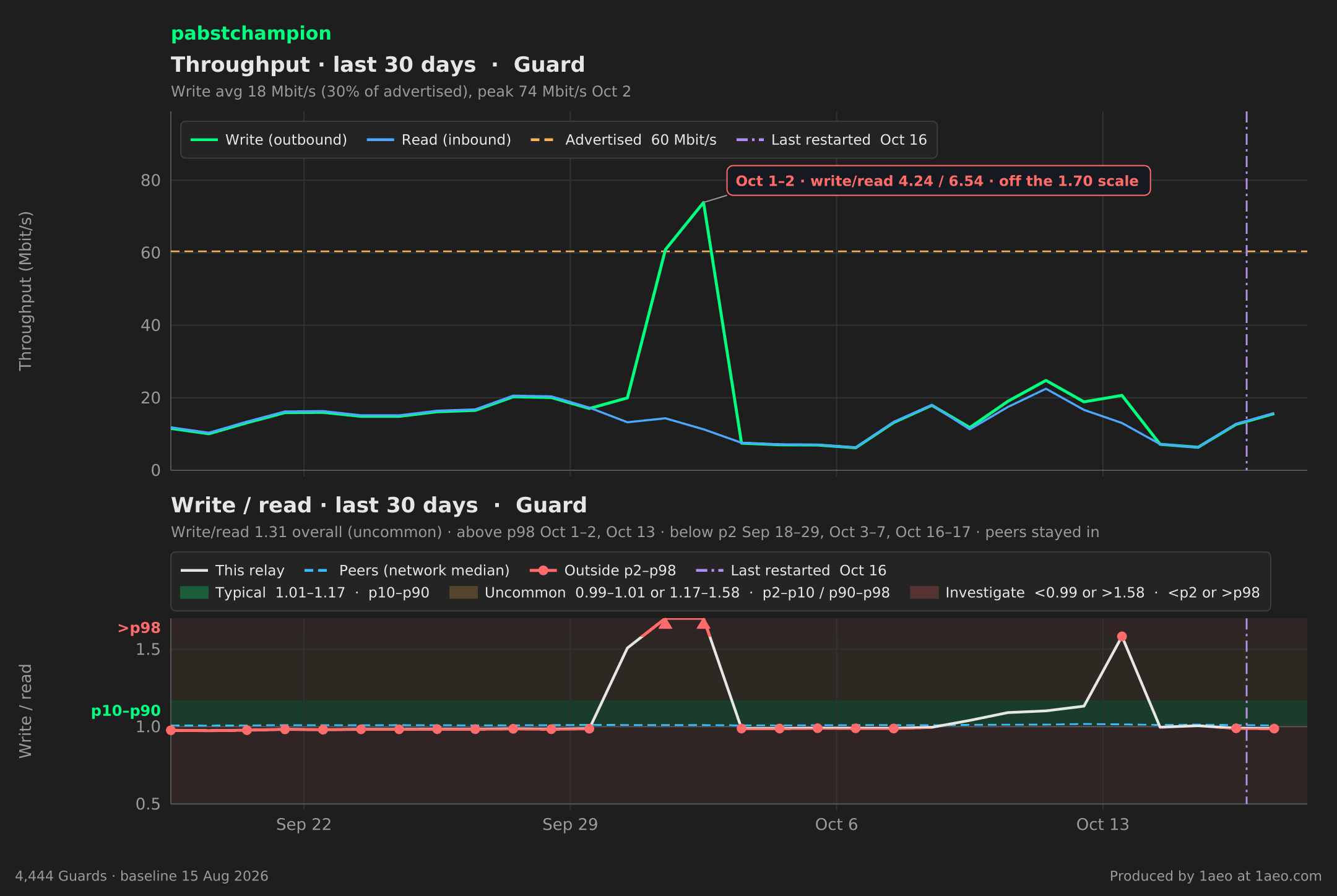
Task: Click the Advertised 60 Mbit/s legend entry
Action: coord(623,140)
